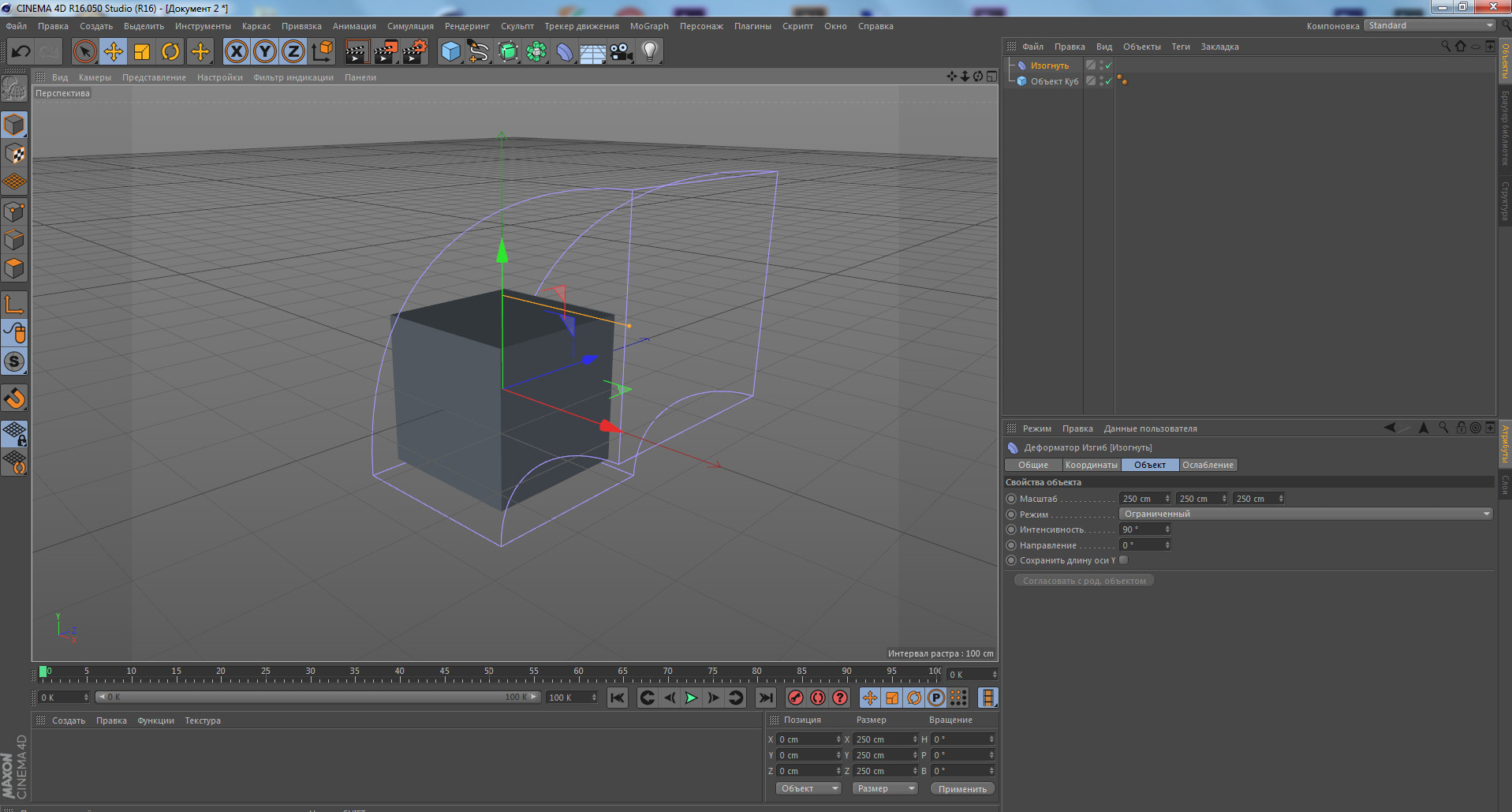The height and width of the screenshot is (812, 1512).
Task: Click Согласовать с род. объектом button
Action: (1085, 581)
